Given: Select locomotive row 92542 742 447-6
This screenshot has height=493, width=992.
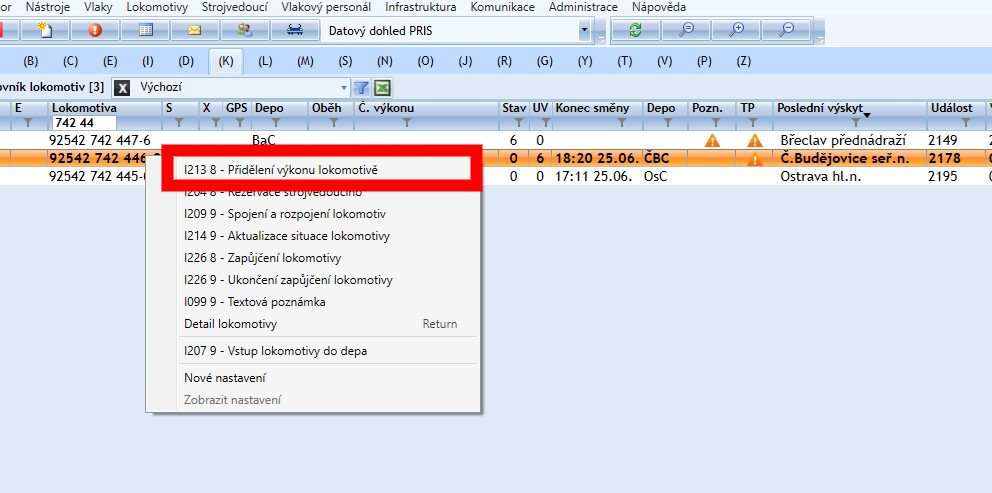Looking at the screenshot, I should point(100,140).
